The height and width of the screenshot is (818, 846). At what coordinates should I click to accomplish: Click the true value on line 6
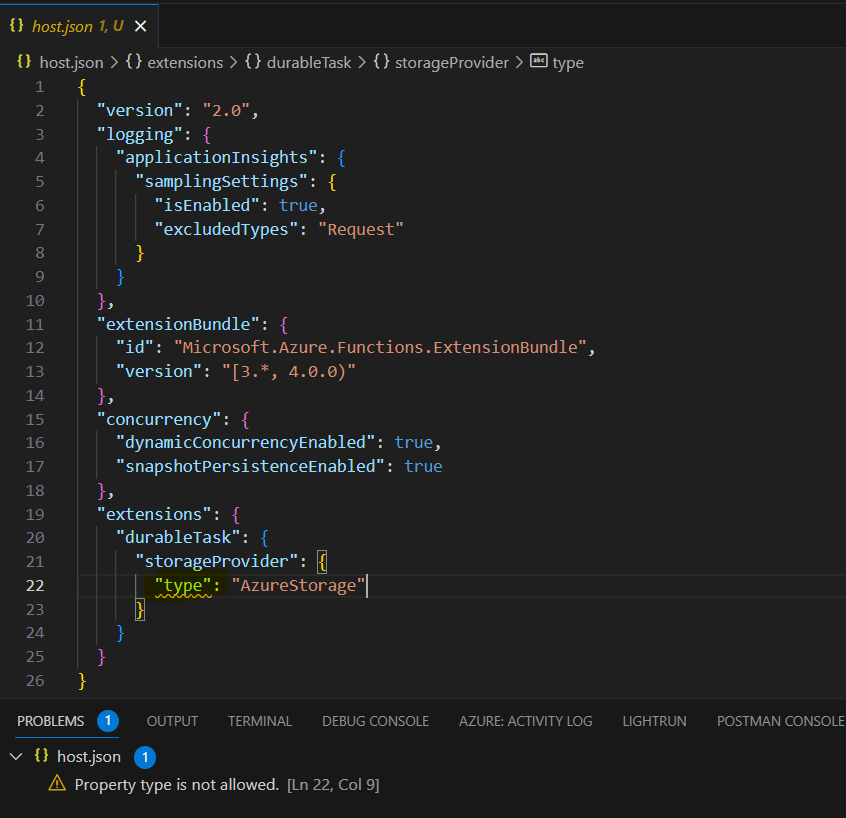tap(298, 206)
